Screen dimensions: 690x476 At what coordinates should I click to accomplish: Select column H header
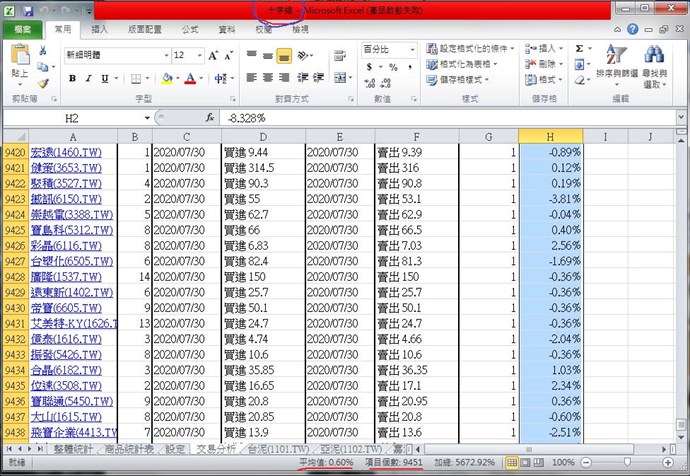550,135
